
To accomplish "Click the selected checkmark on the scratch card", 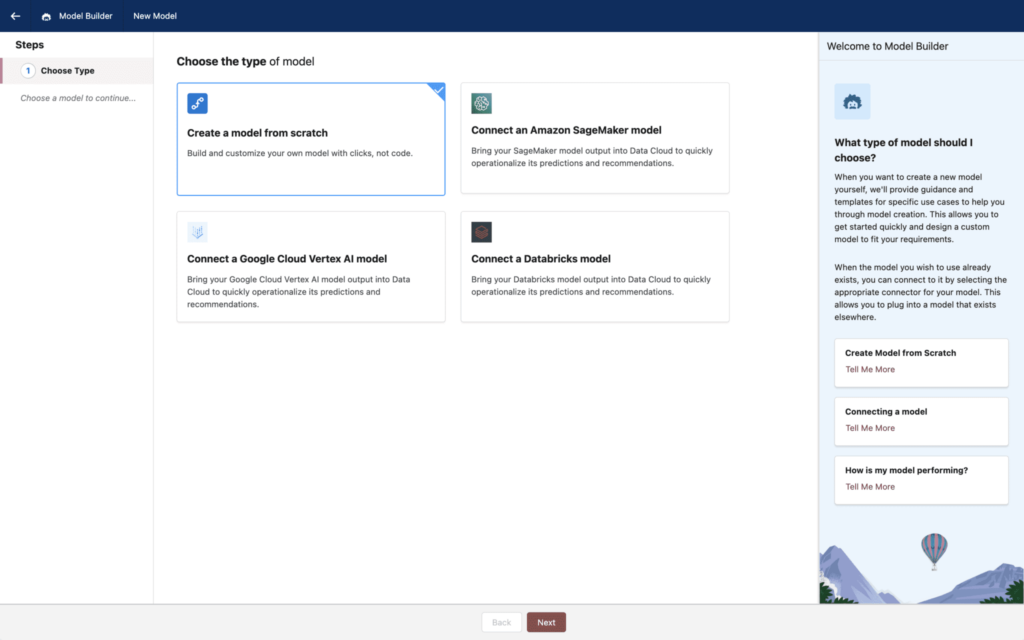I will click(x=439, y=90).
